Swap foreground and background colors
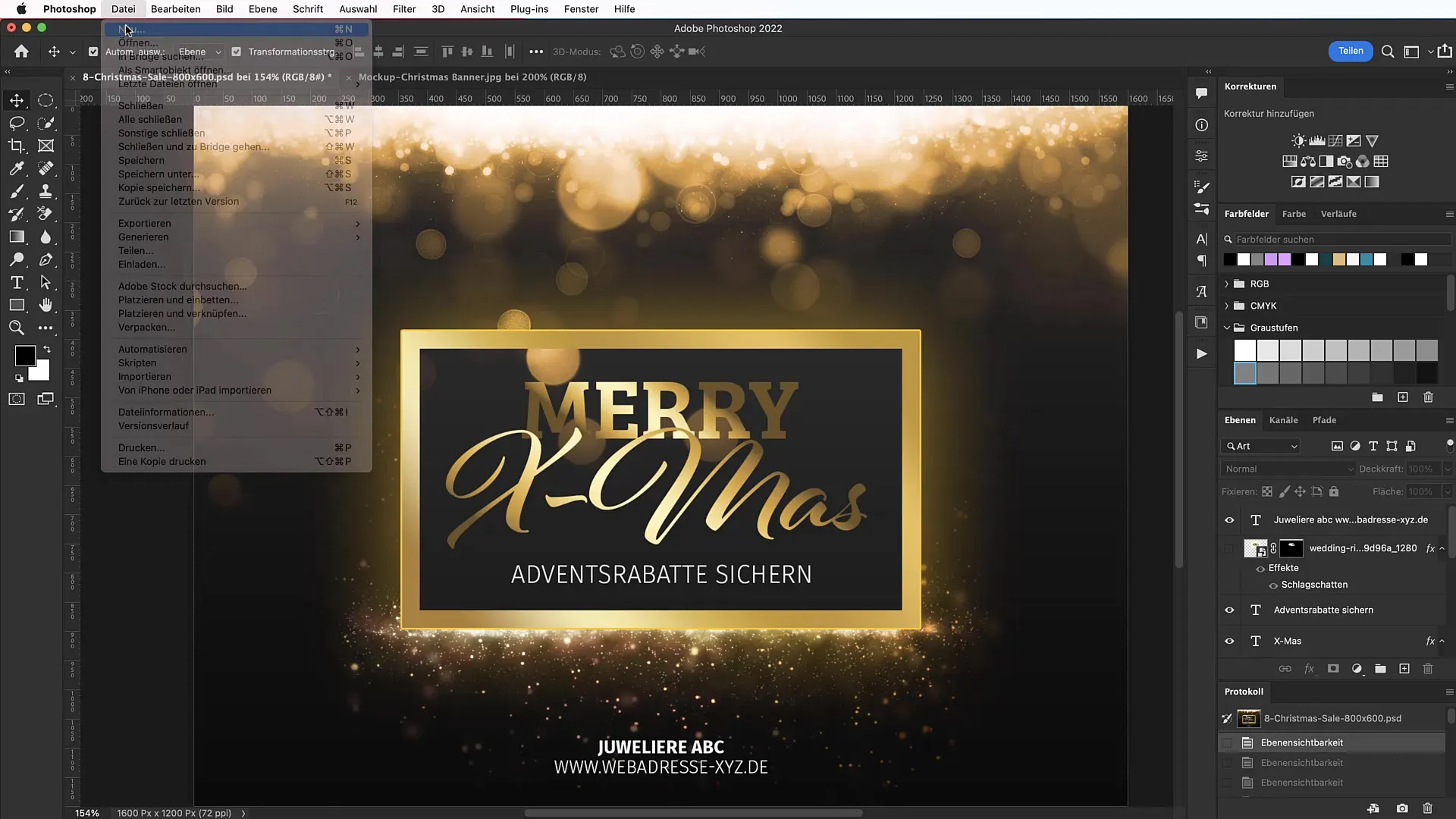The height and width of the screenshot is (819, 1456). (x=47, y=350)
